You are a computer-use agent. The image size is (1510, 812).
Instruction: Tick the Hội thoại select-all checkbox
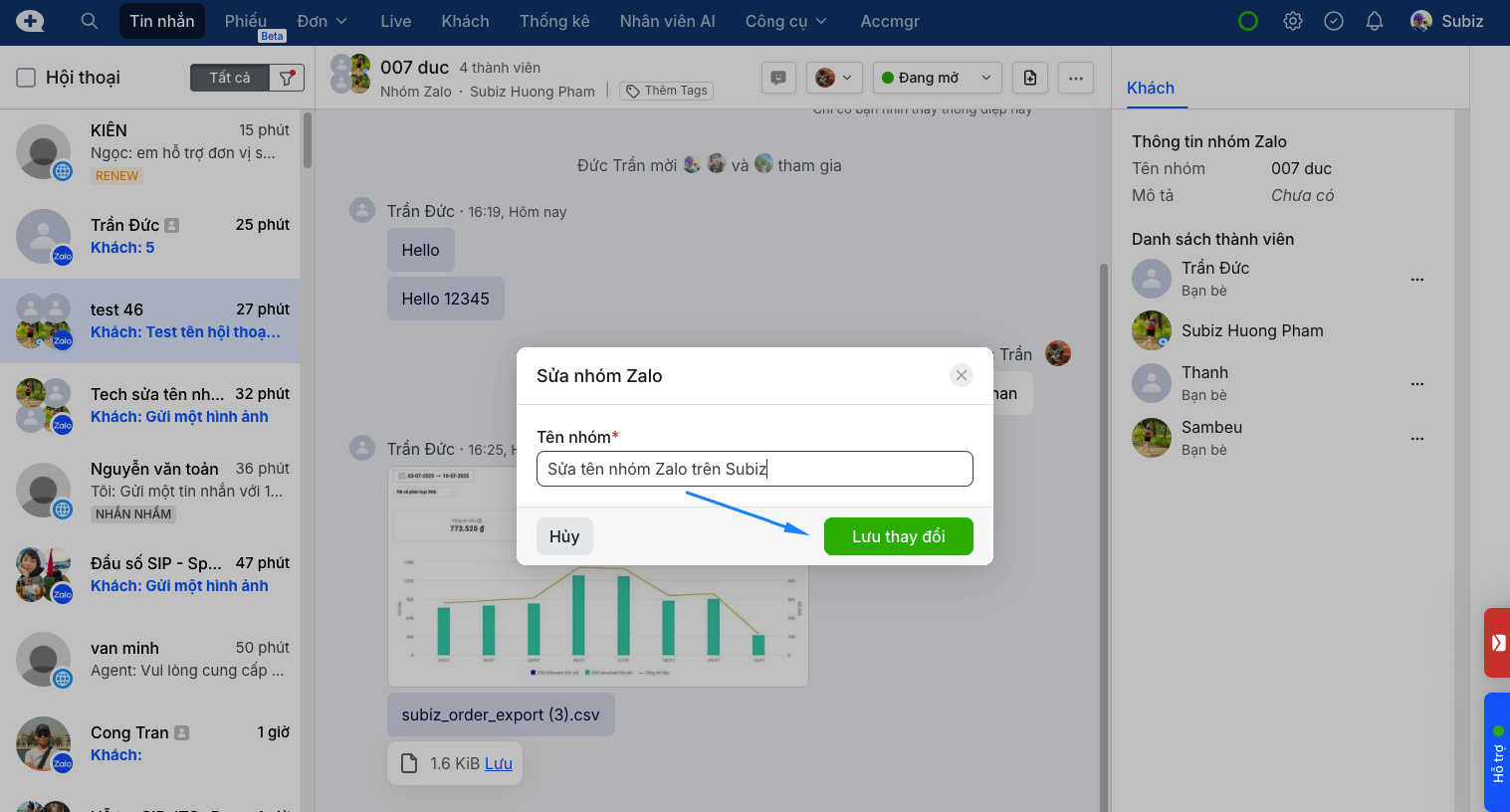coord(27,78)
